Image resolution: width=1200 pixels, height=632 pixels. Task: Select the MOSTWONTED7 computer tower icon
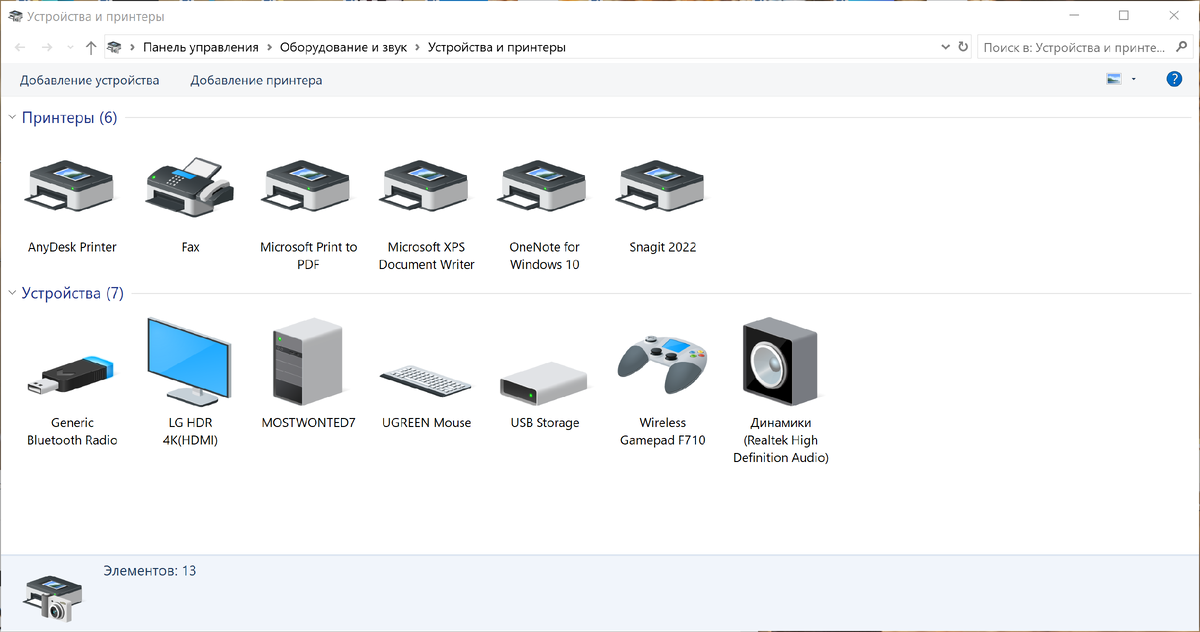click(x=308, y=361)
